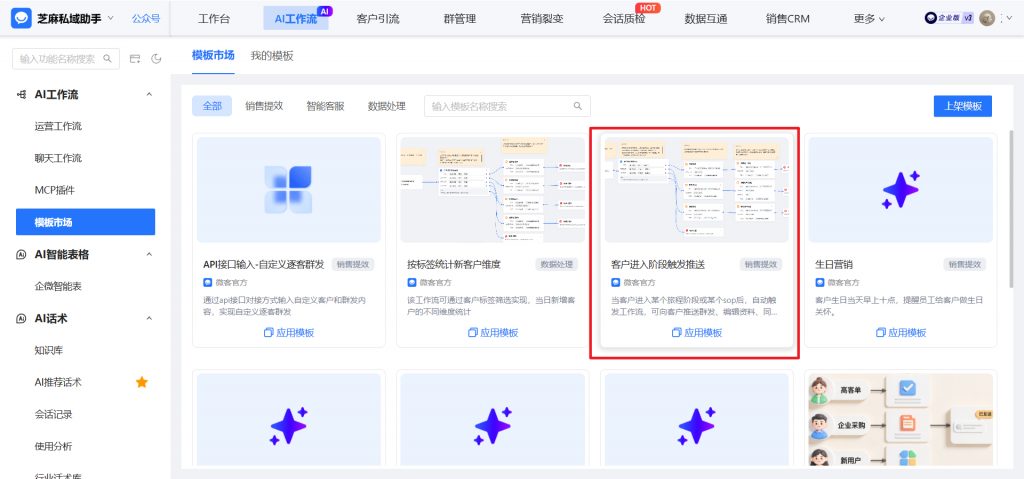Click 数据处理 tag on 按标签统计新客户维度 card

pyautogui.click(x=557, y=265)
